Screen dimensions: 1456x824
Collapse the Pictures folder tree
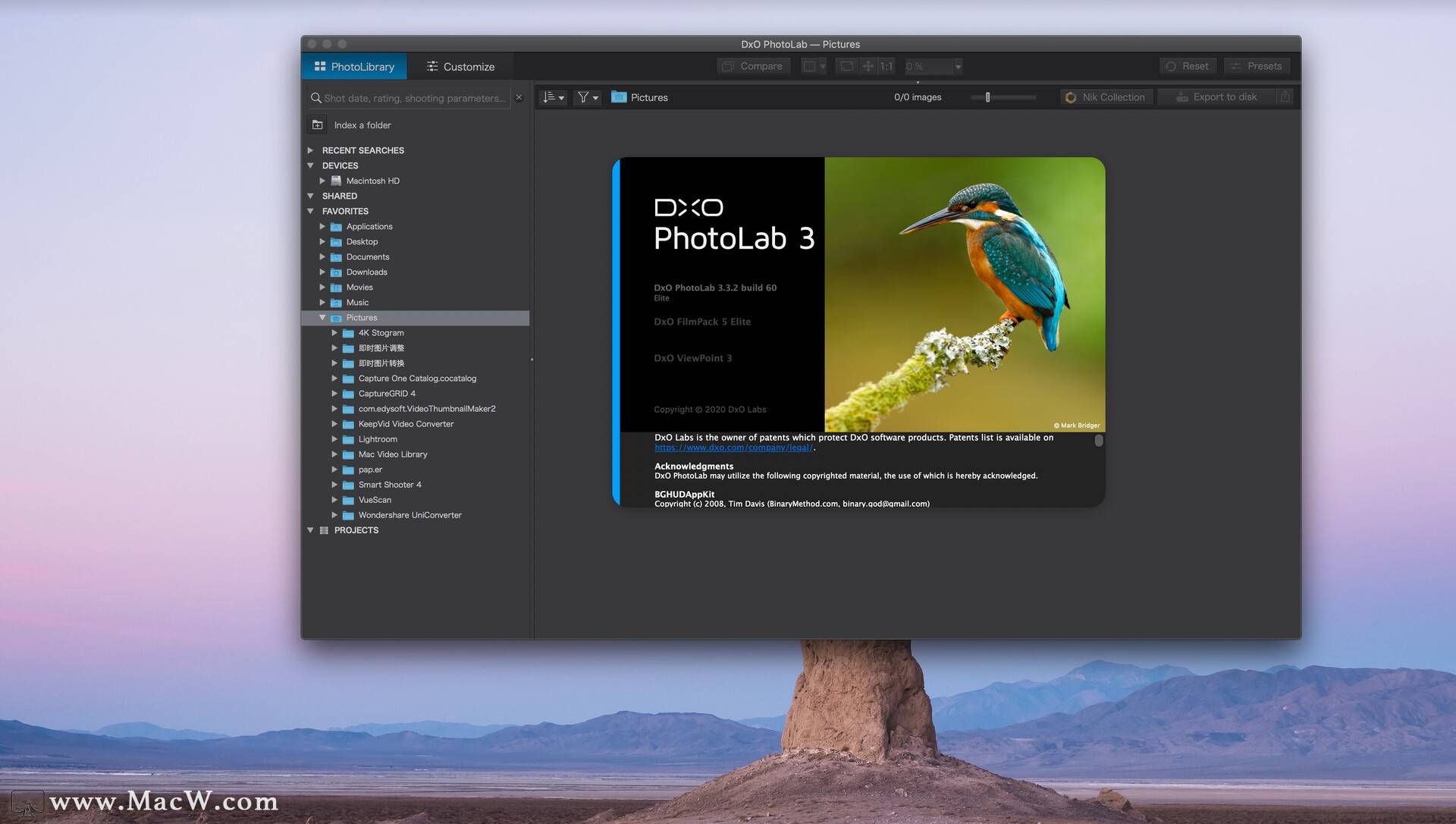click(x=322, y=318)
